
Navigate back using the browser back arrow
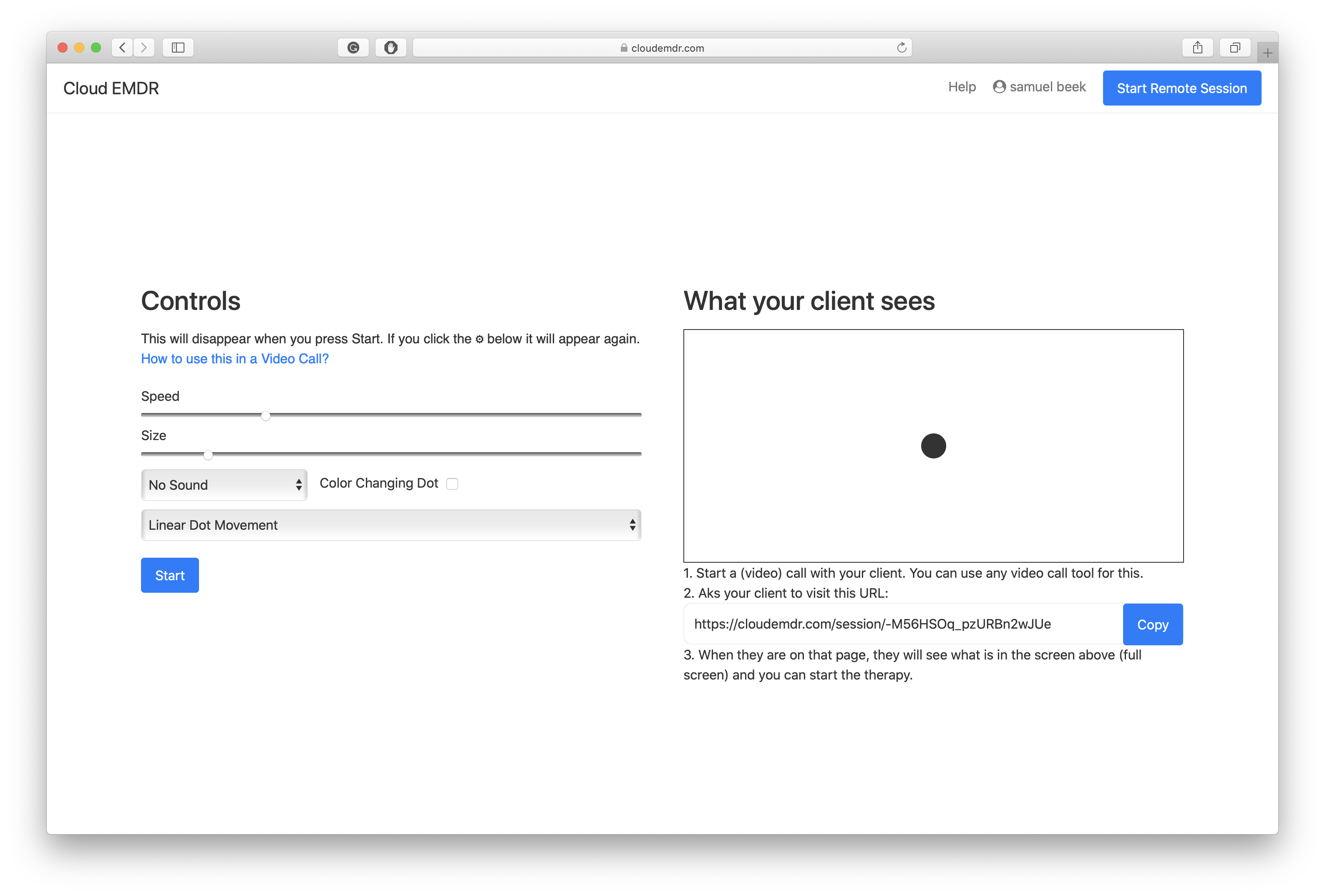tap(122, 47)
